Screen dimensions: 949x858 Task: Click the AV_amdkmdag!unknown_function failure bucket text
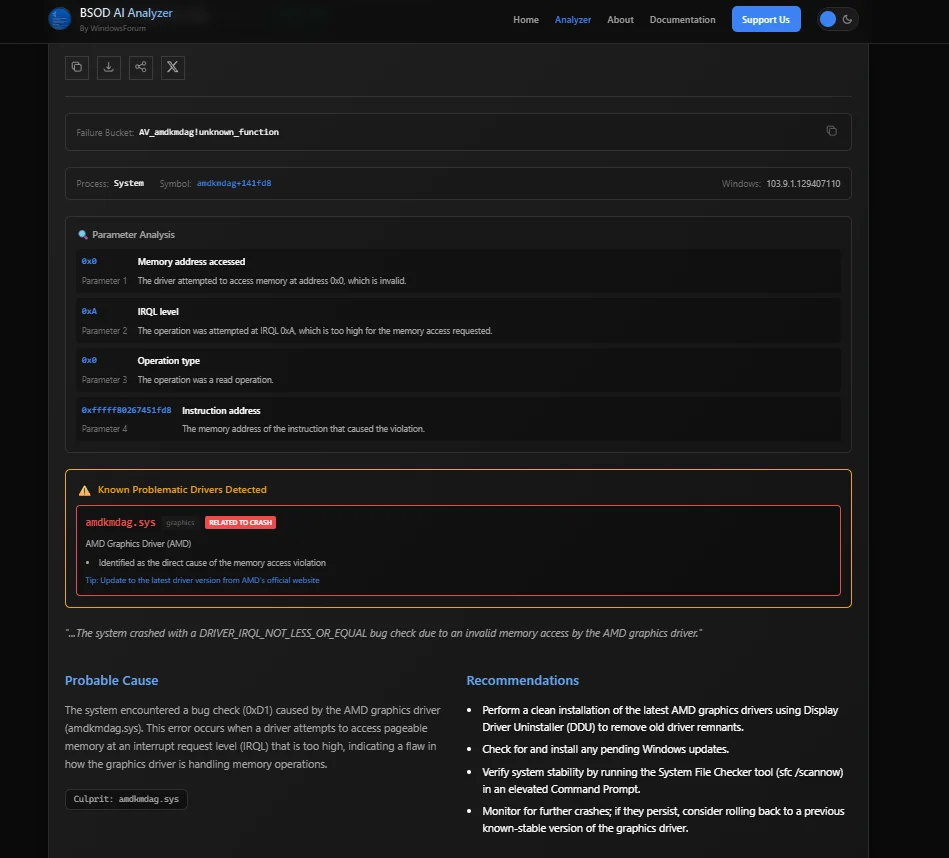209,132
